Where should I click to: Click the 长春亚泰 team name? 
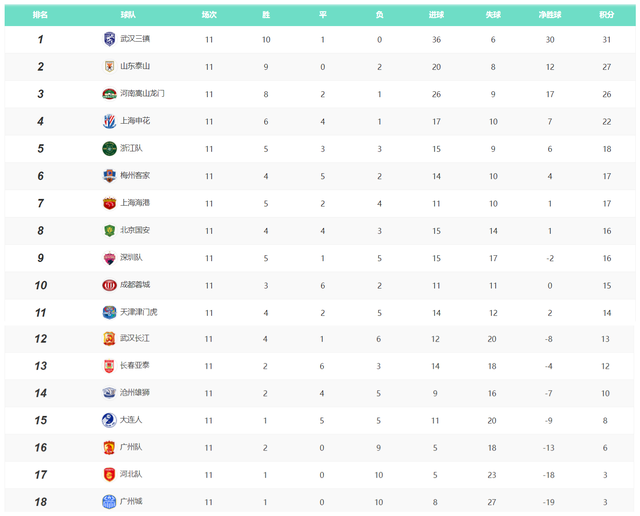(x=134, y=366)
